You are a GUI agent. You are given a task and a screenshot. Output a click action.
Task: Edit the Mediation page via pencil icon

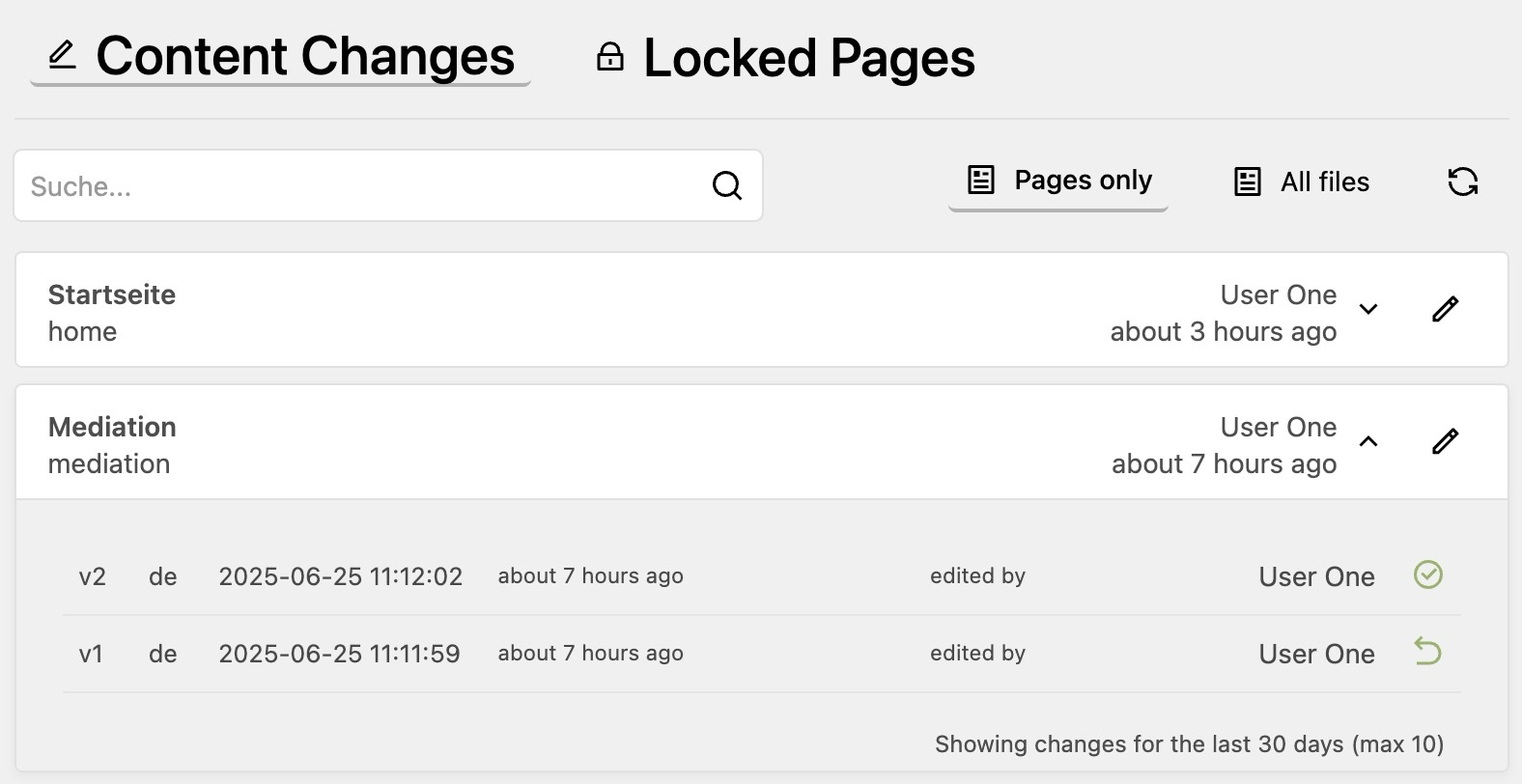pos(1445,441)
